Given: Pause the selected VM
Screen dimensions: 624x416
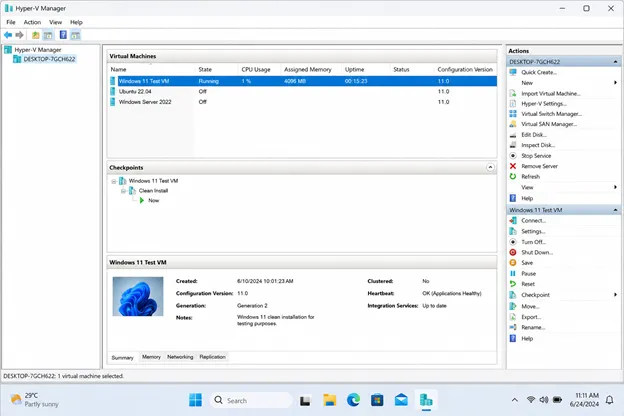Looking at the screenshot, I should [528, 273].
